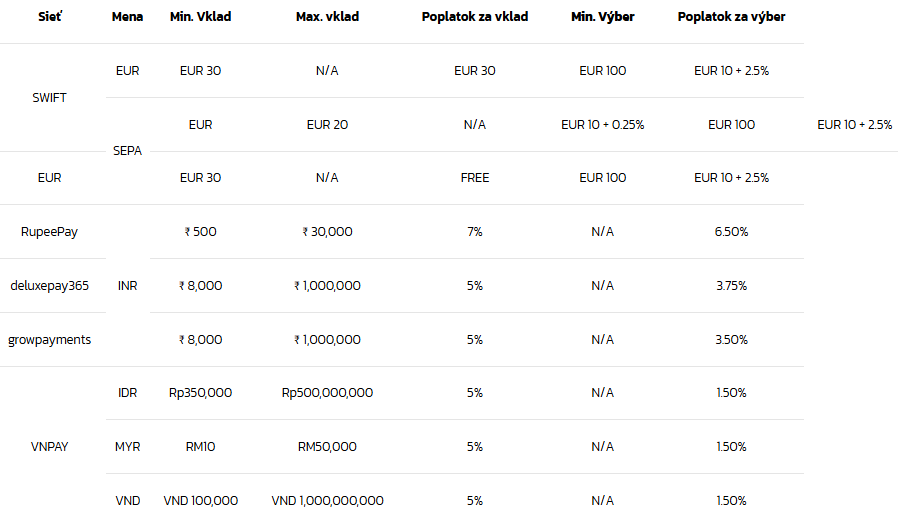This screenshot has height=519, width=898.
Task: Select the SEPA cell
Action: 128,151
